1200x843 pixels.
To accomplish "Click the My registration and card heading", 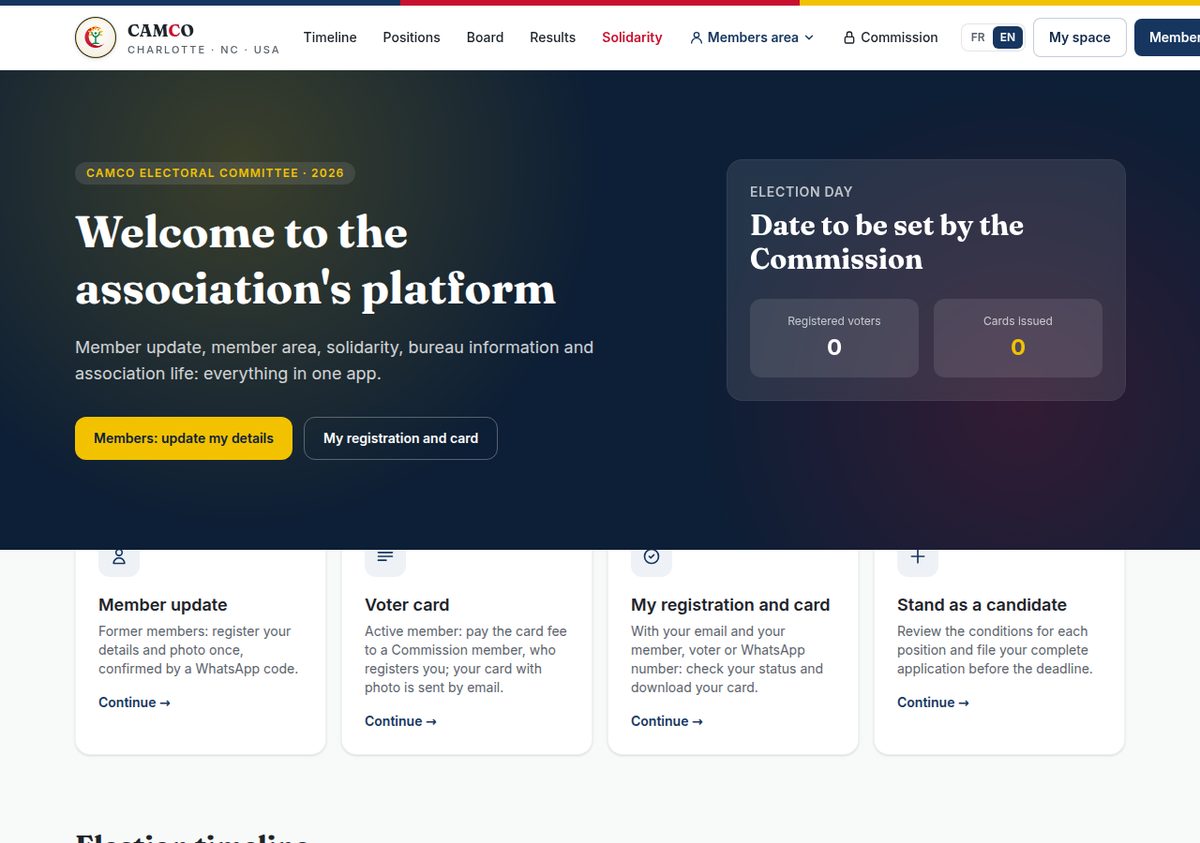I will point(730,605).
